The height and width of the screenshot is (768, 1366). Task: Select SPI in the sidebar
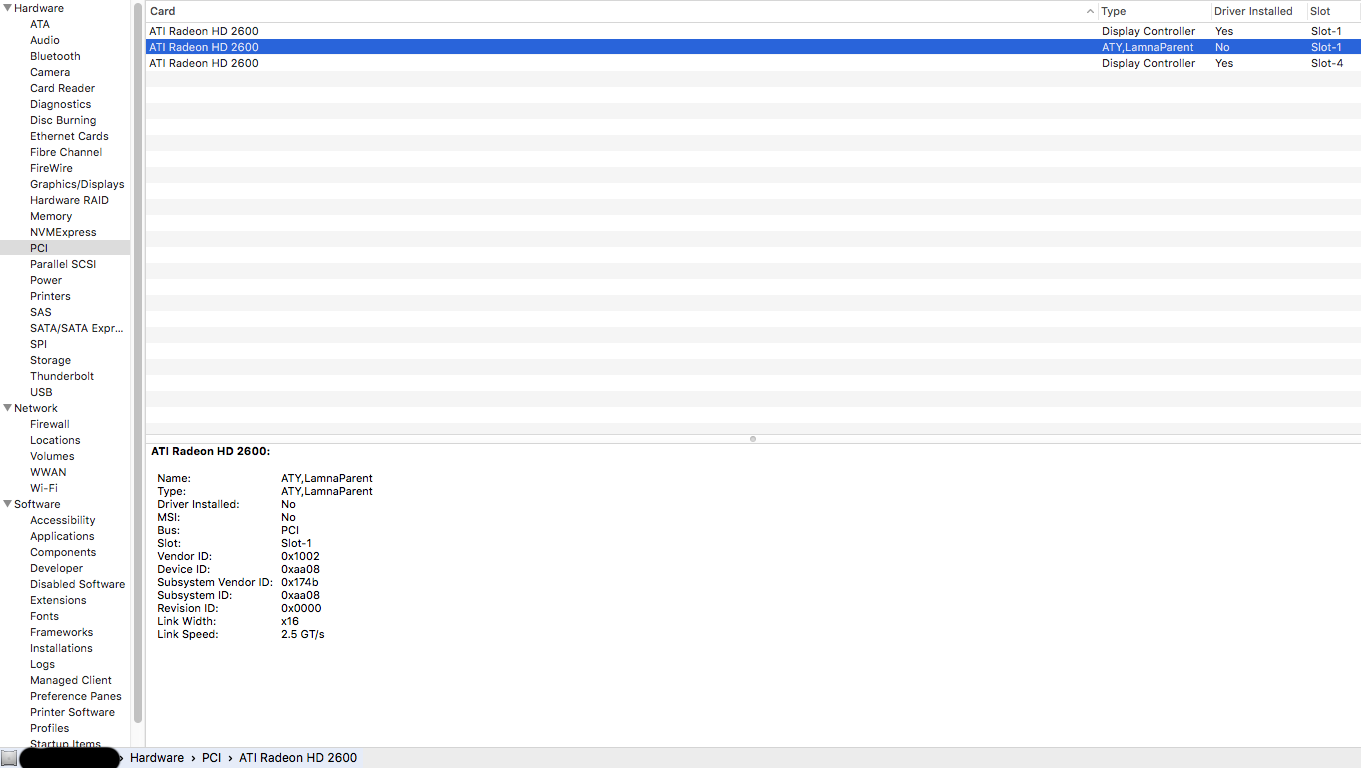pyautogui.click(x=38, y=344)
